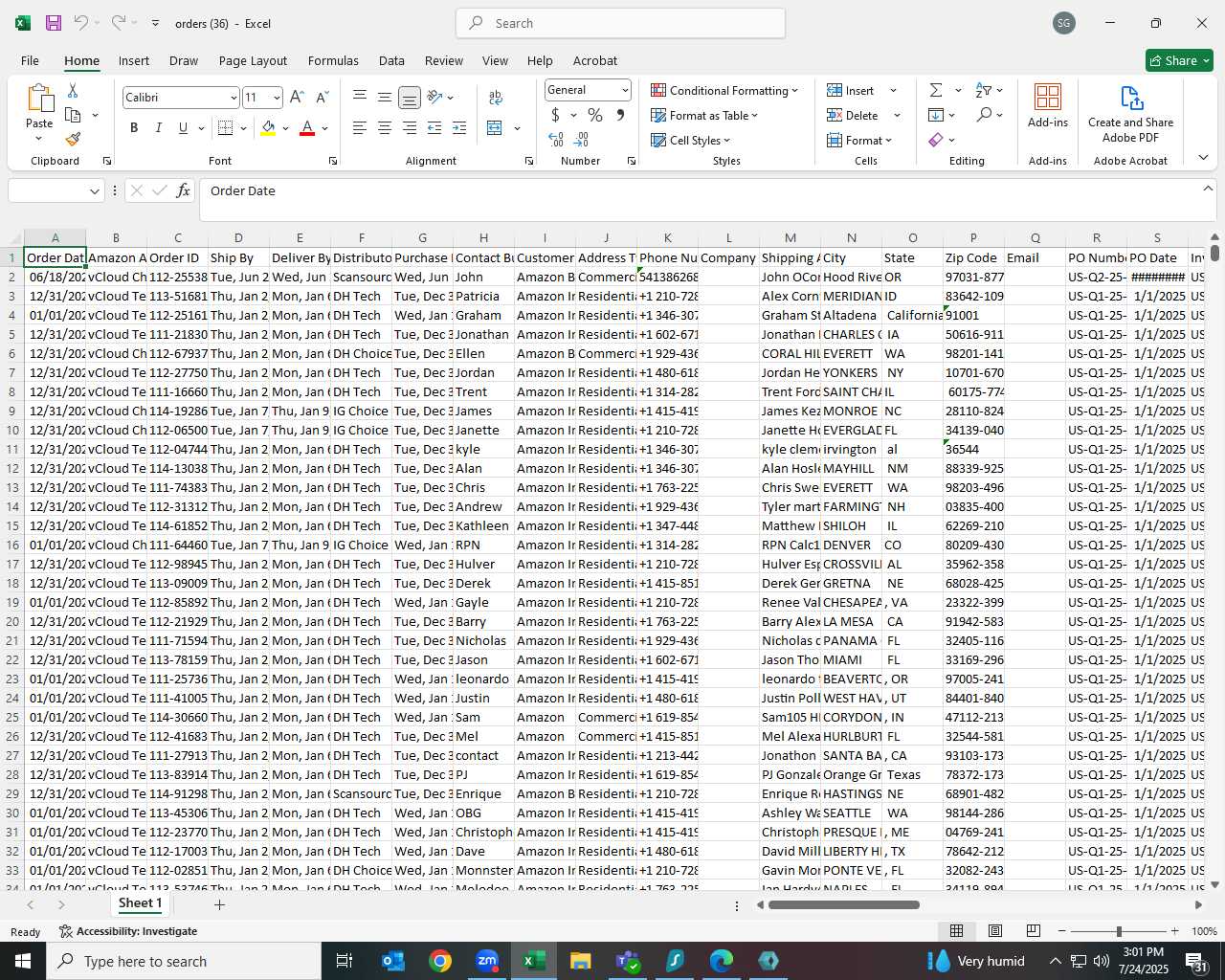1225x980 pixels.
Task: Click the Undo arrow icon
Action: click(81, 23)
